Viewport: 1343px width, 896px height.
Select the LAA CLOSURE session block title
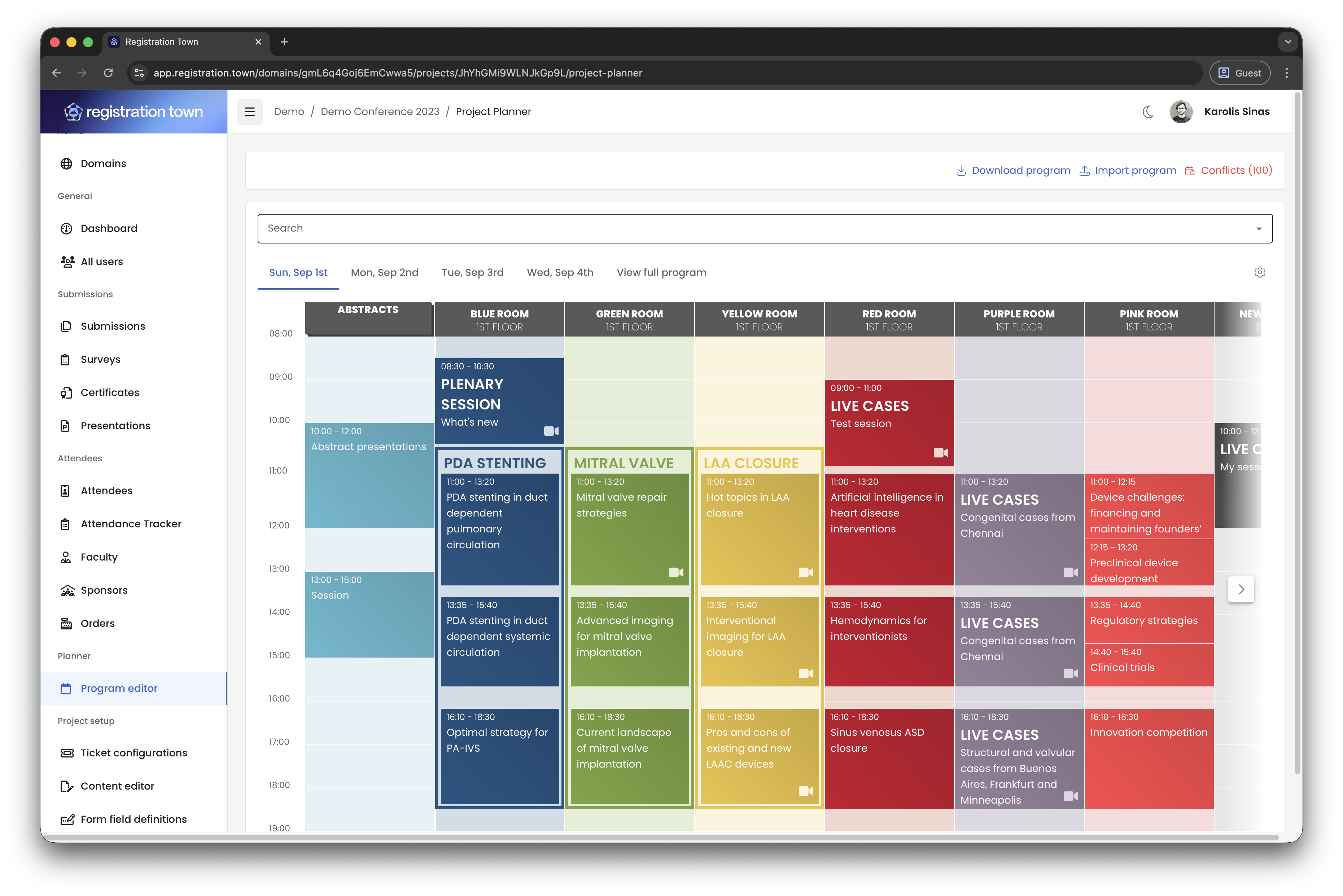click(751, 464)
